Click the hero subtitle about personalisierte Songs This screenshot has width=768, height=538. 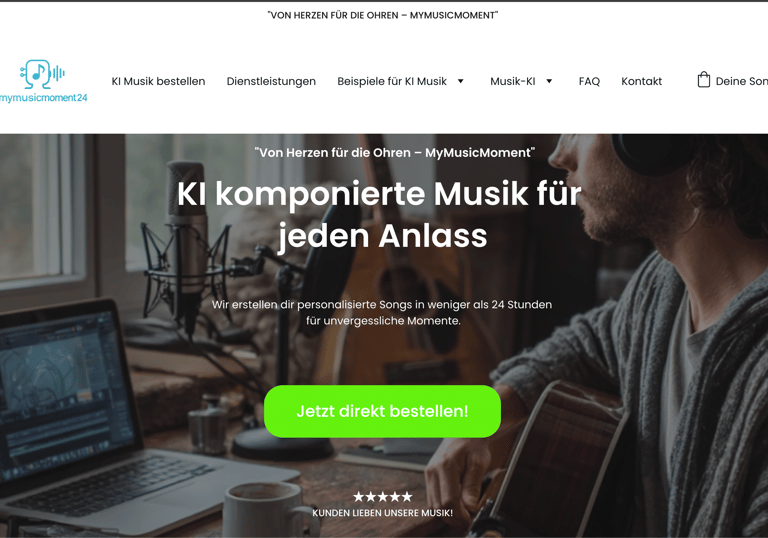click(x=382, y=313)
